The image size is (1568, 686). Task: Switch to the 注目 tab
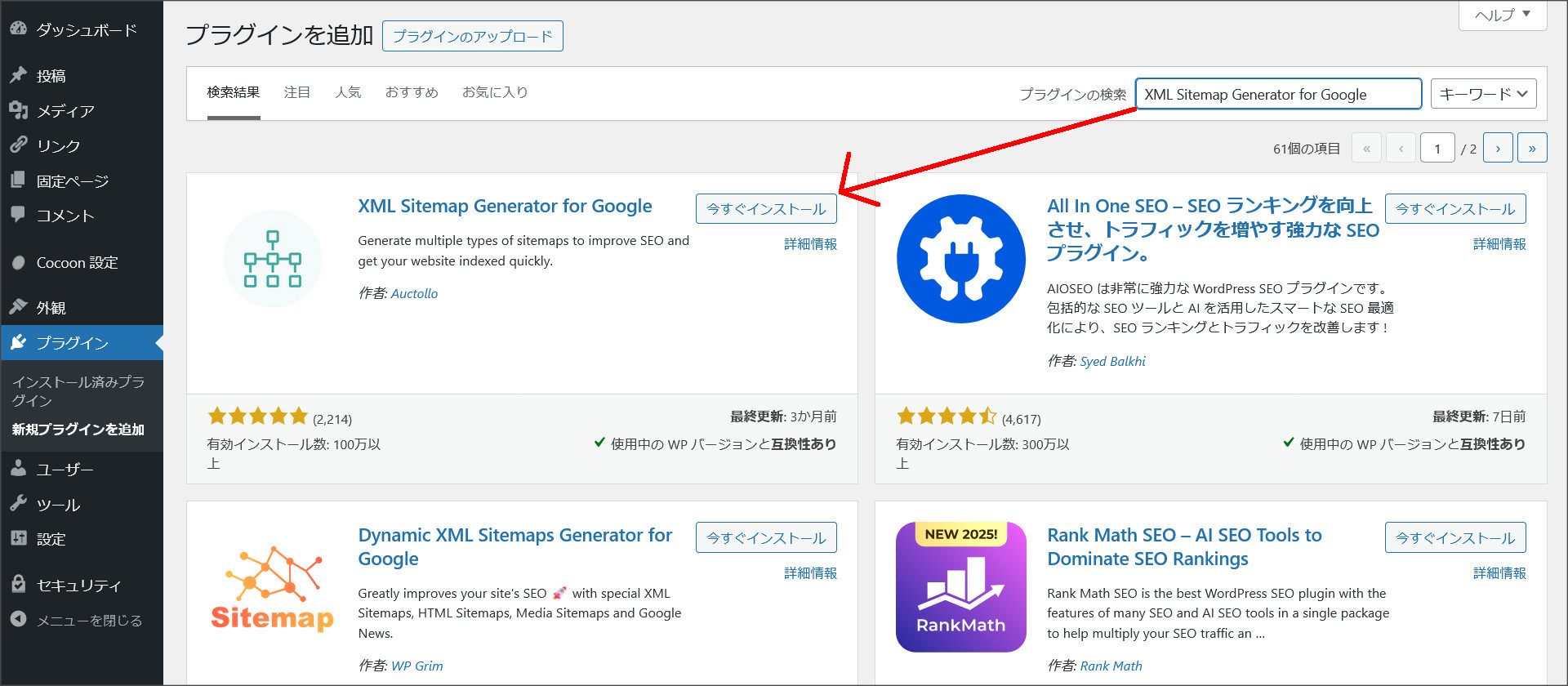(x=297, y=92)
